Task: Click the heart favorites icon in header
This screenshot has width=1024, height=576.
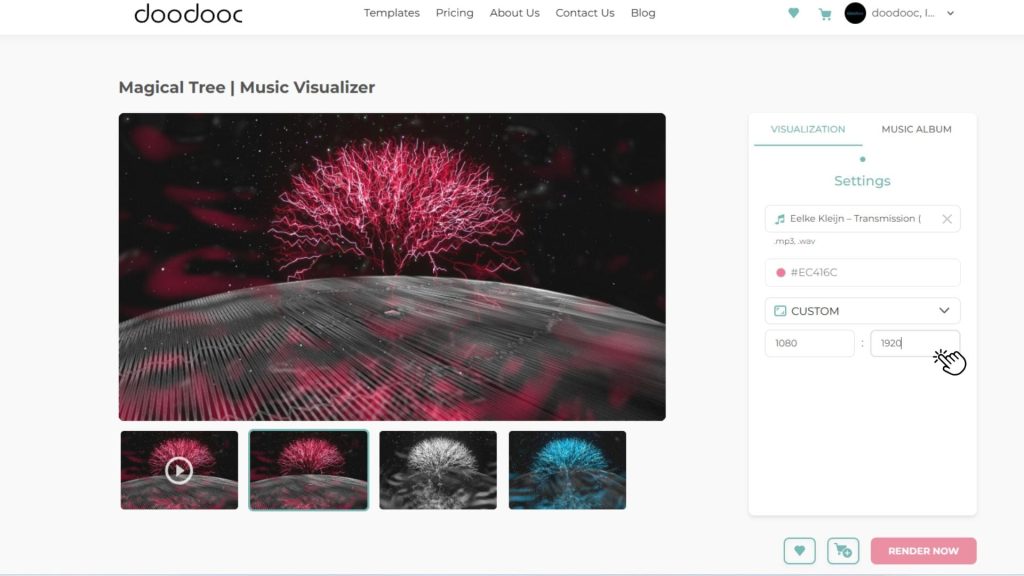Action: click(x=793, y=14)
